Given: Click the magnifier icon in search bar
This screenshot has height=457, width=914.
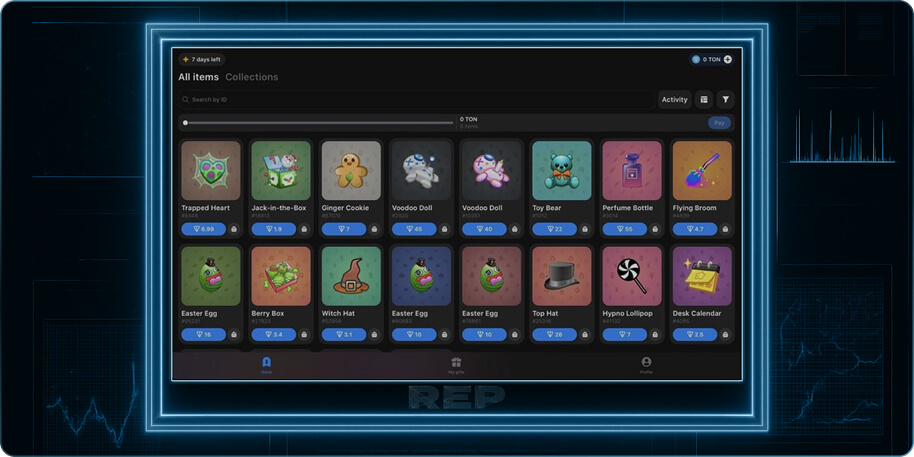Looking at the screenshot, I should click(185, 100).
